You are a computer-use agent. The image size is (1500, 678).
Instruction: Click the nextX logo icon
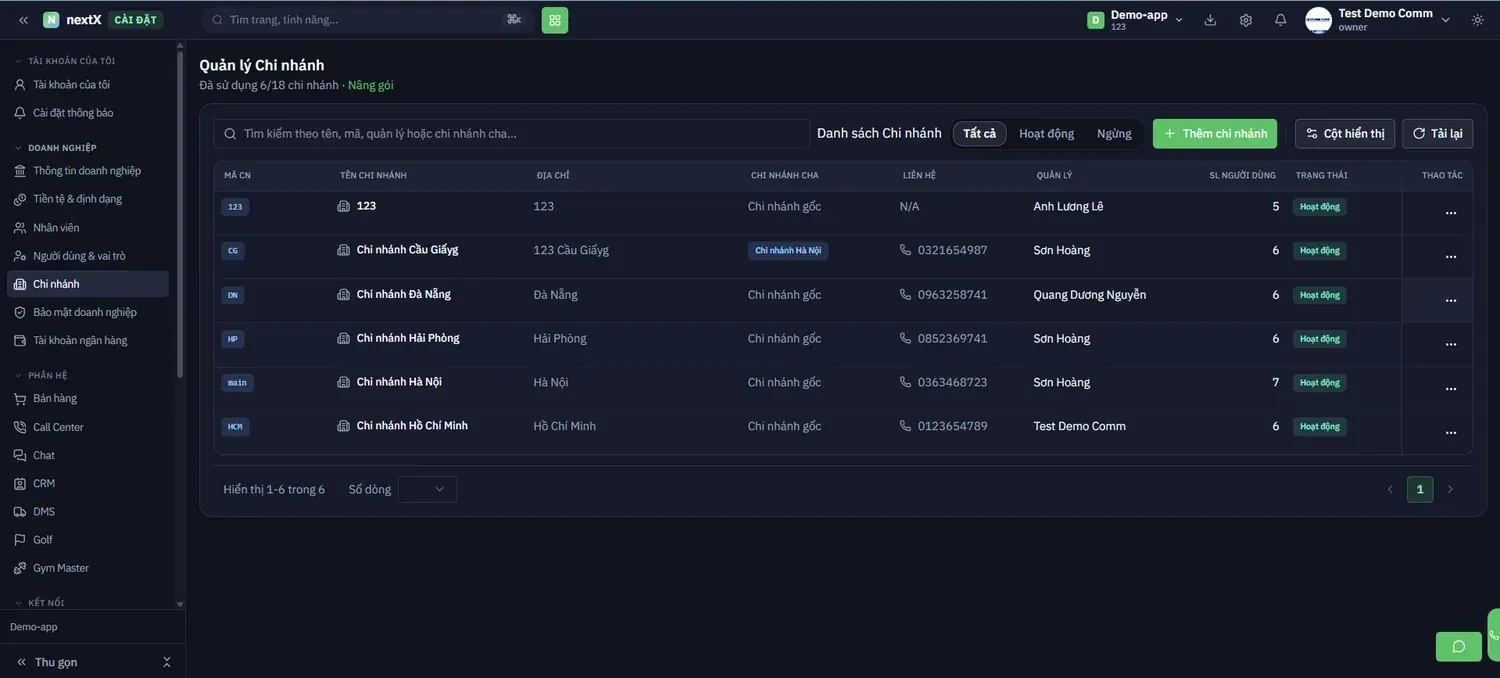tap(51, 20)
